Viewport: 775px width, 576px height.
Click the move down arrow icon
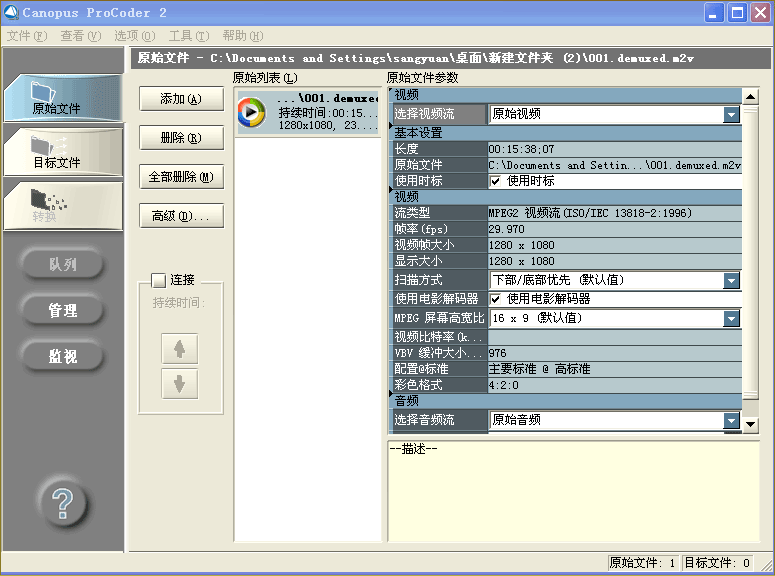point(179,383)
